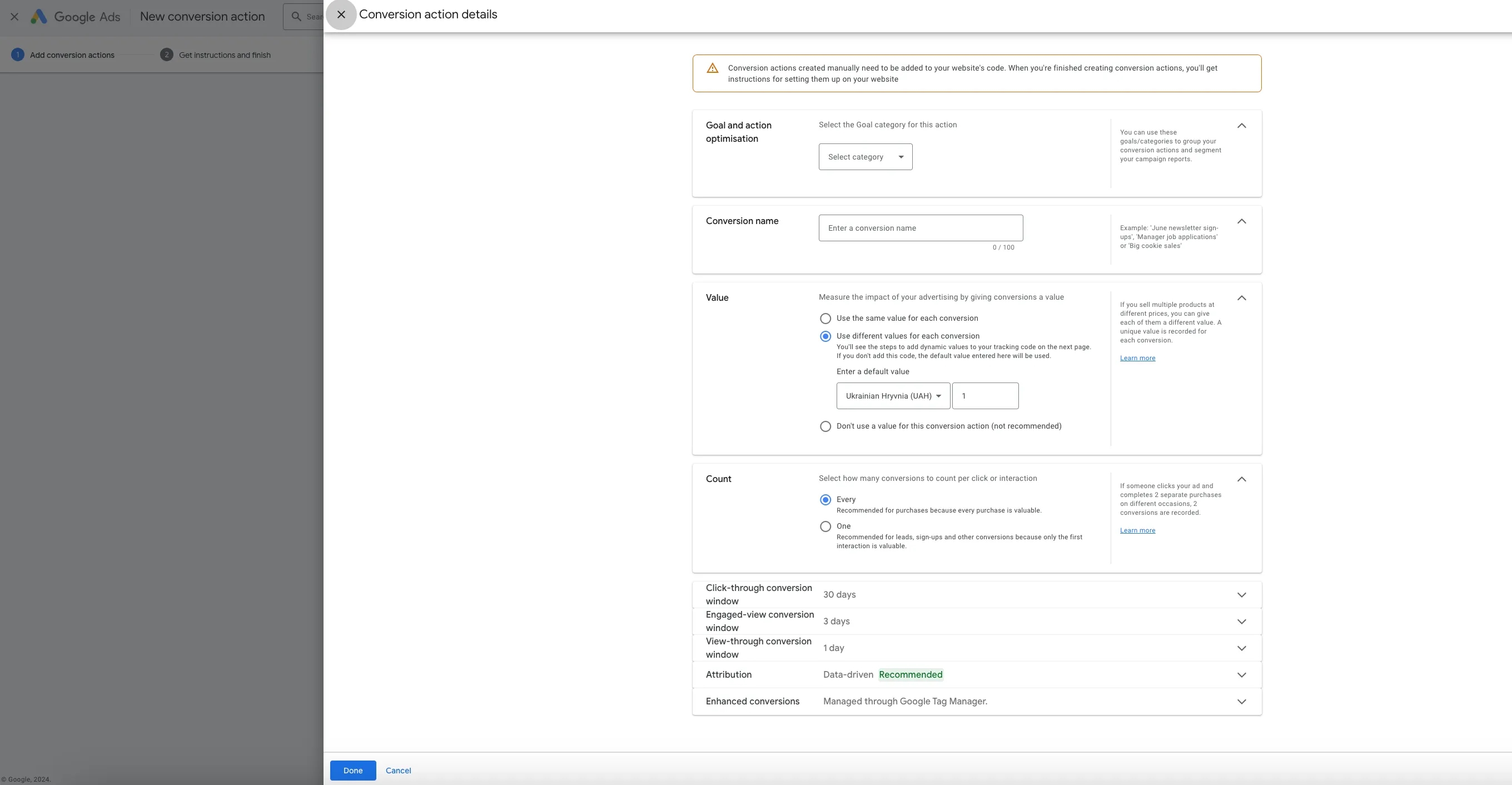Close the New conversion action page
Image resolution: width=1512 pixels, height=785 pixels.
[14, 17]
